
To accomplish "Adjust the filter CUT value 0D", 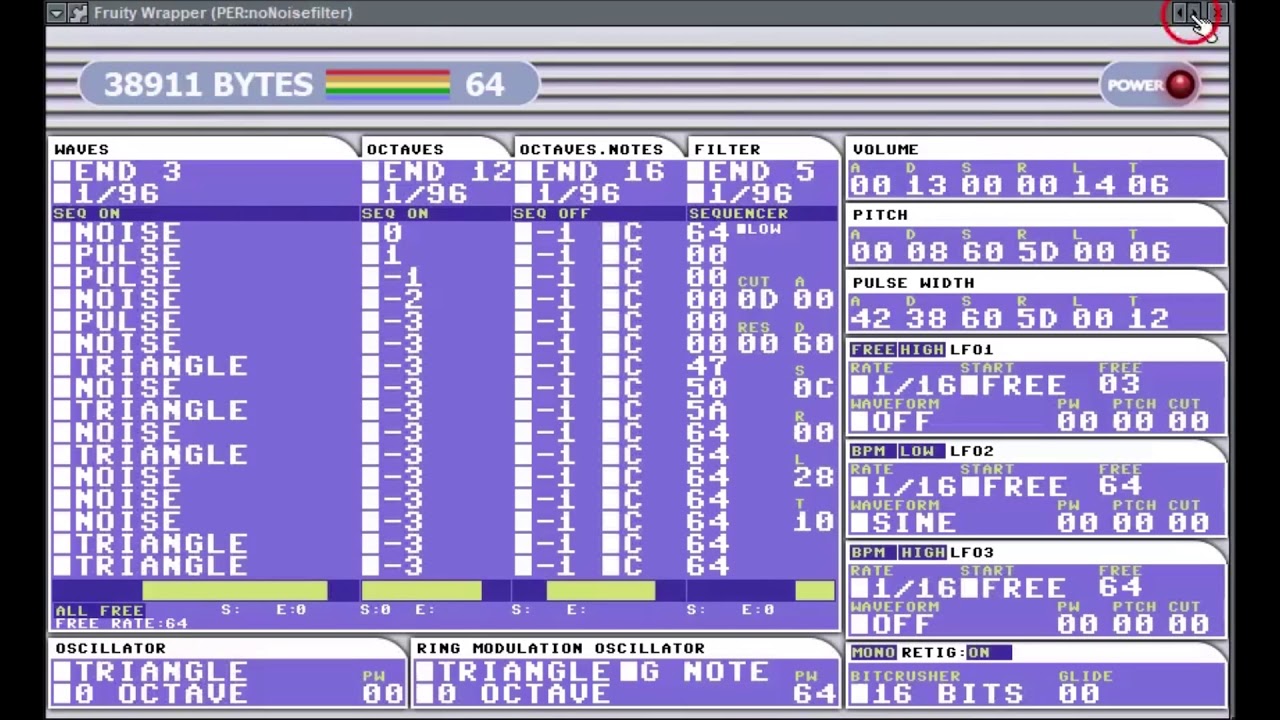I will coord(758,299).
